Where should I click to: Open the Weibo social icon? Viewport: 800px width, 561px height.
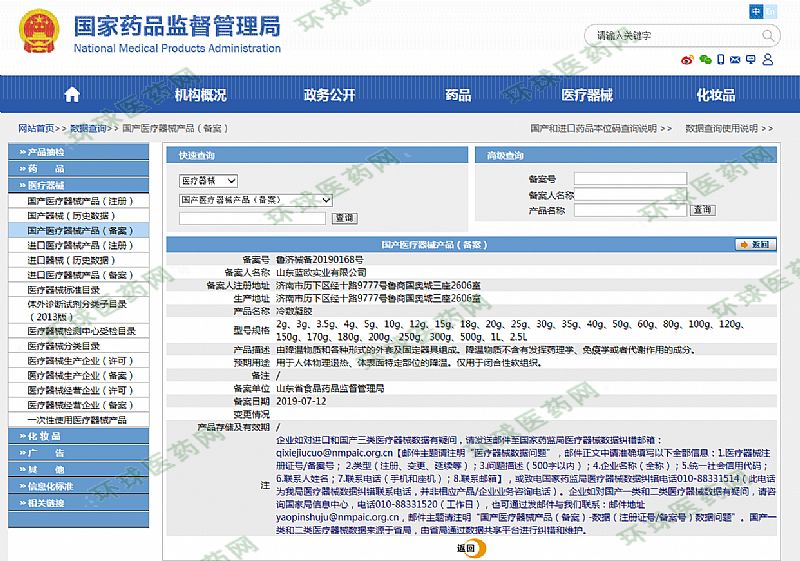(686, 60)
